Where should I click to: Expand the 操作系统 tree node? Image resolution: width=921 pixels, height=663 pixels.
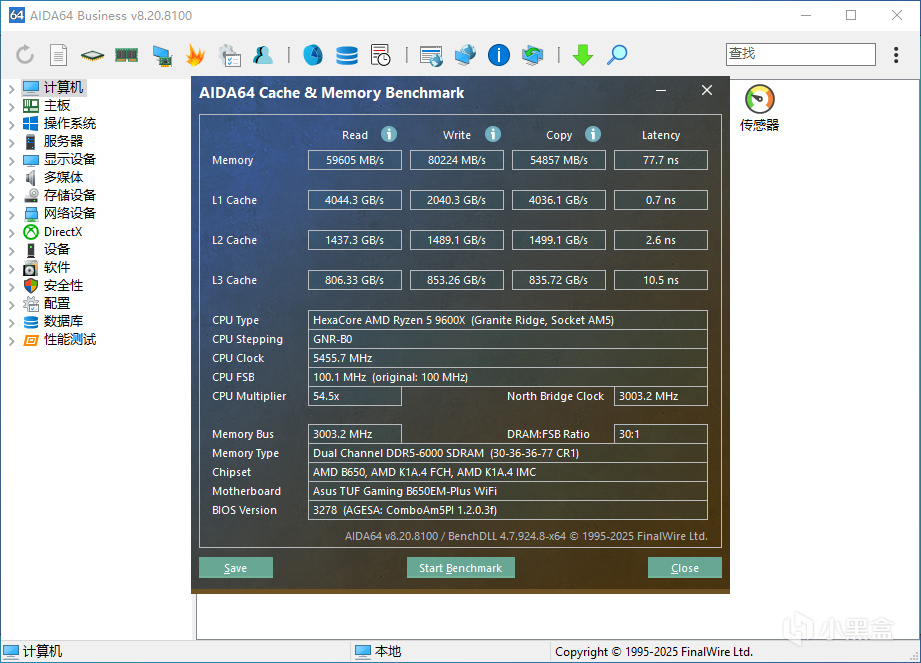pyautogui.click(x=11, y=124)
